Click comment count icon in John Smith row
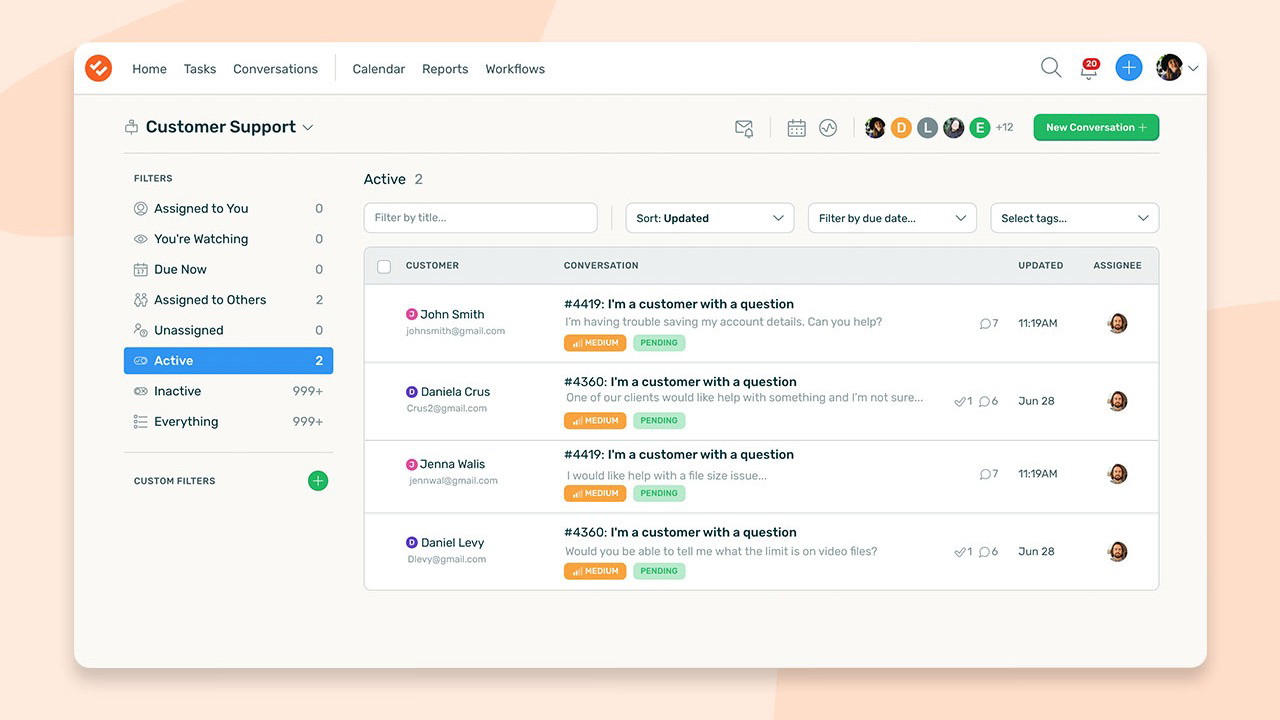 [x=989, y=324]
